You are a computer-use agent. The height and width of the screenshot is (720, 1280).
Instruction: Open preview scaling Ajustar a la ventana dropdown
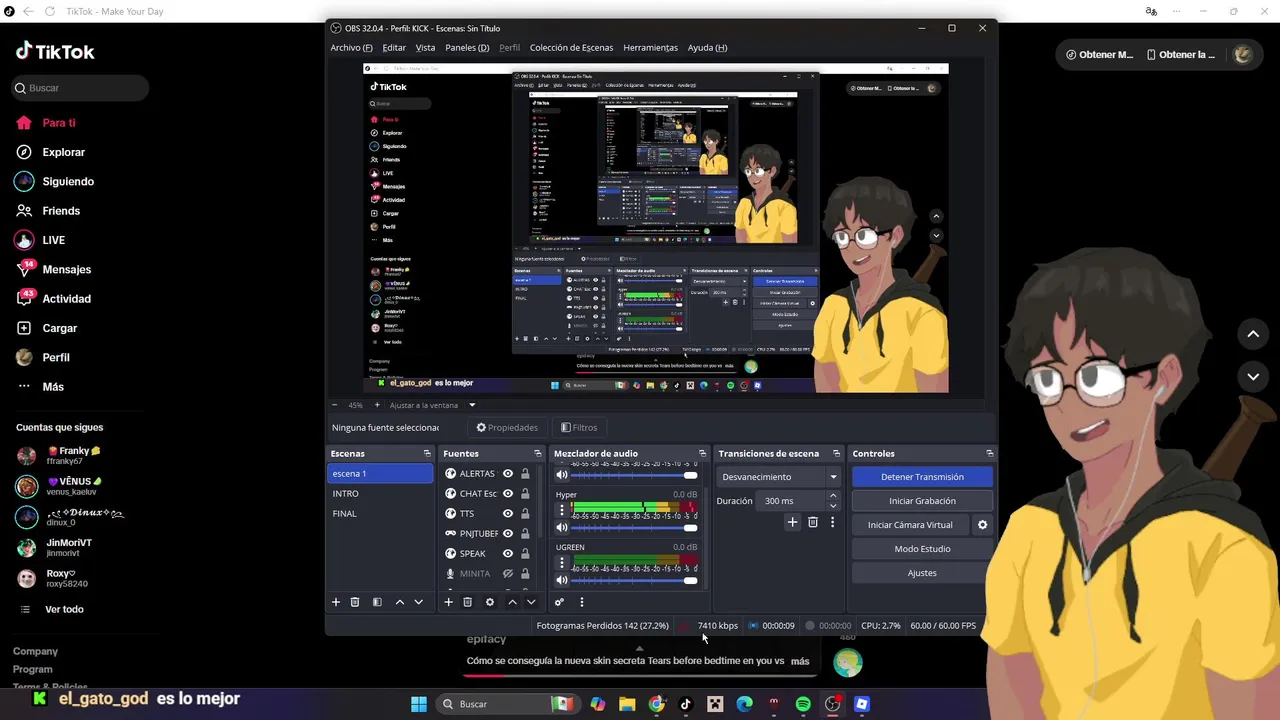point(433,405)
